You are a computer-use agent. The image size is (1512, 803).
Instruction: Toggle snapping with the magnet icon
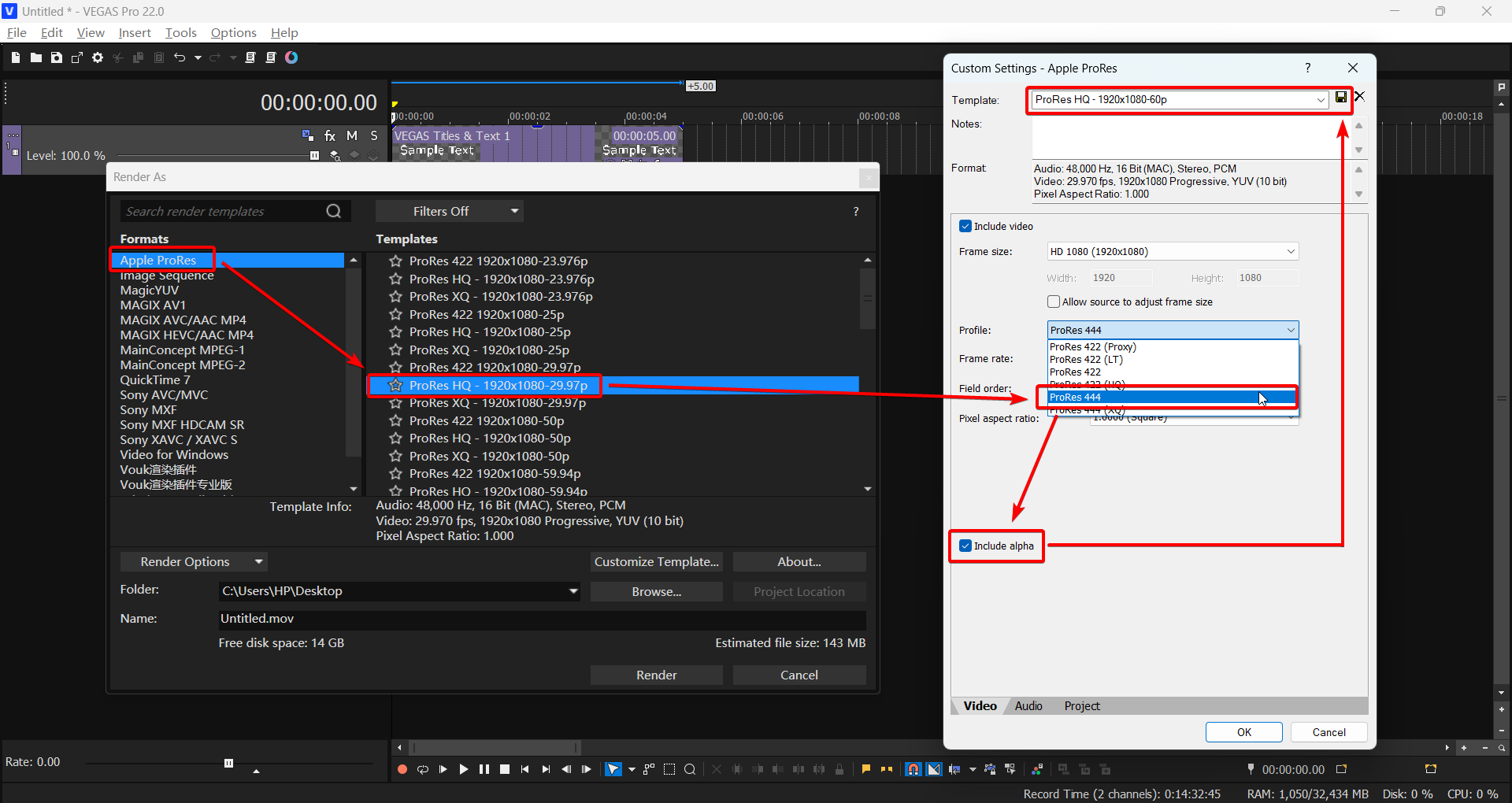(913, 769)
